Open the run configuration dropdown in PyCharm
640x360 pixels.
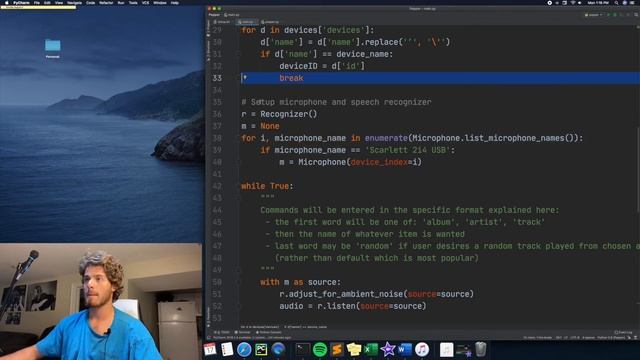tap(593, 15)
